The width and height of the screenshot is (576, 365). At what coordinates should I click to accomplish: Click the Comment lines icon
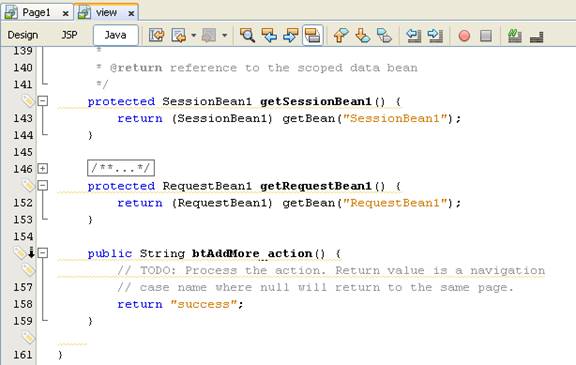pyautogui.click(x=515, y=36)
